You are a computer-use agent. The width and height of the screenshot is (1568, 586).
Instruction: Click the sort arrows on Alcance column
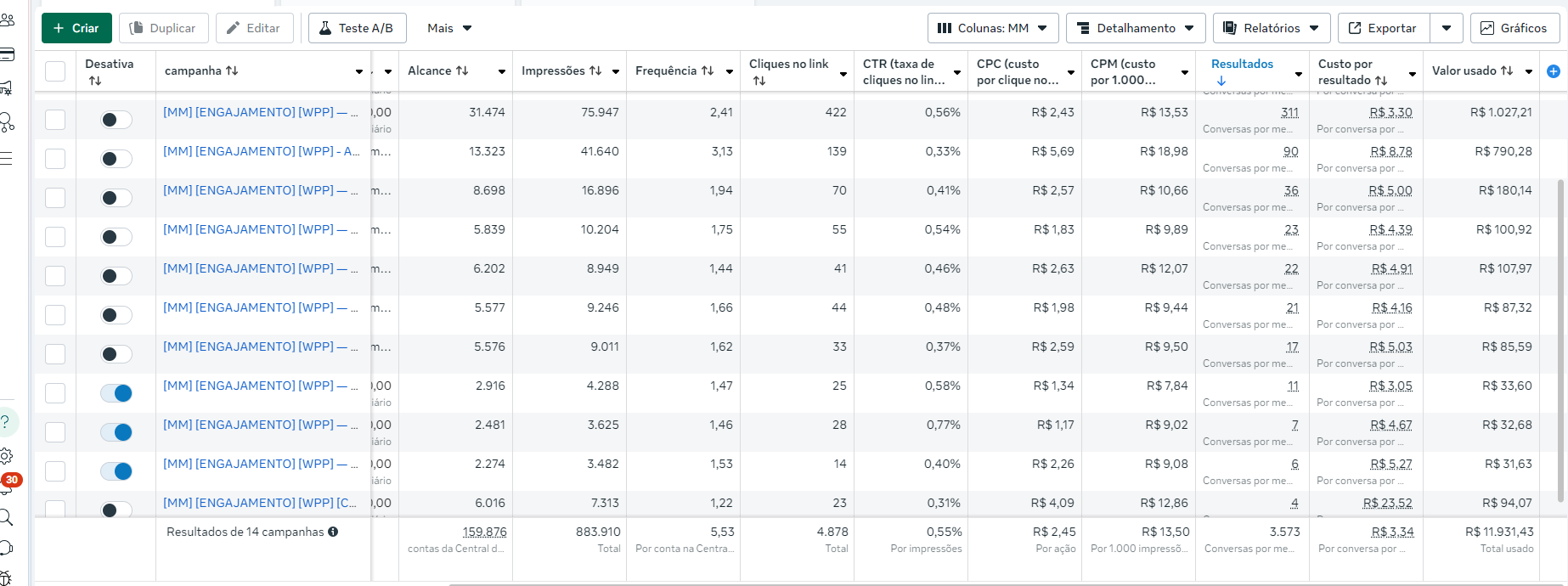[x=462, y=70]
